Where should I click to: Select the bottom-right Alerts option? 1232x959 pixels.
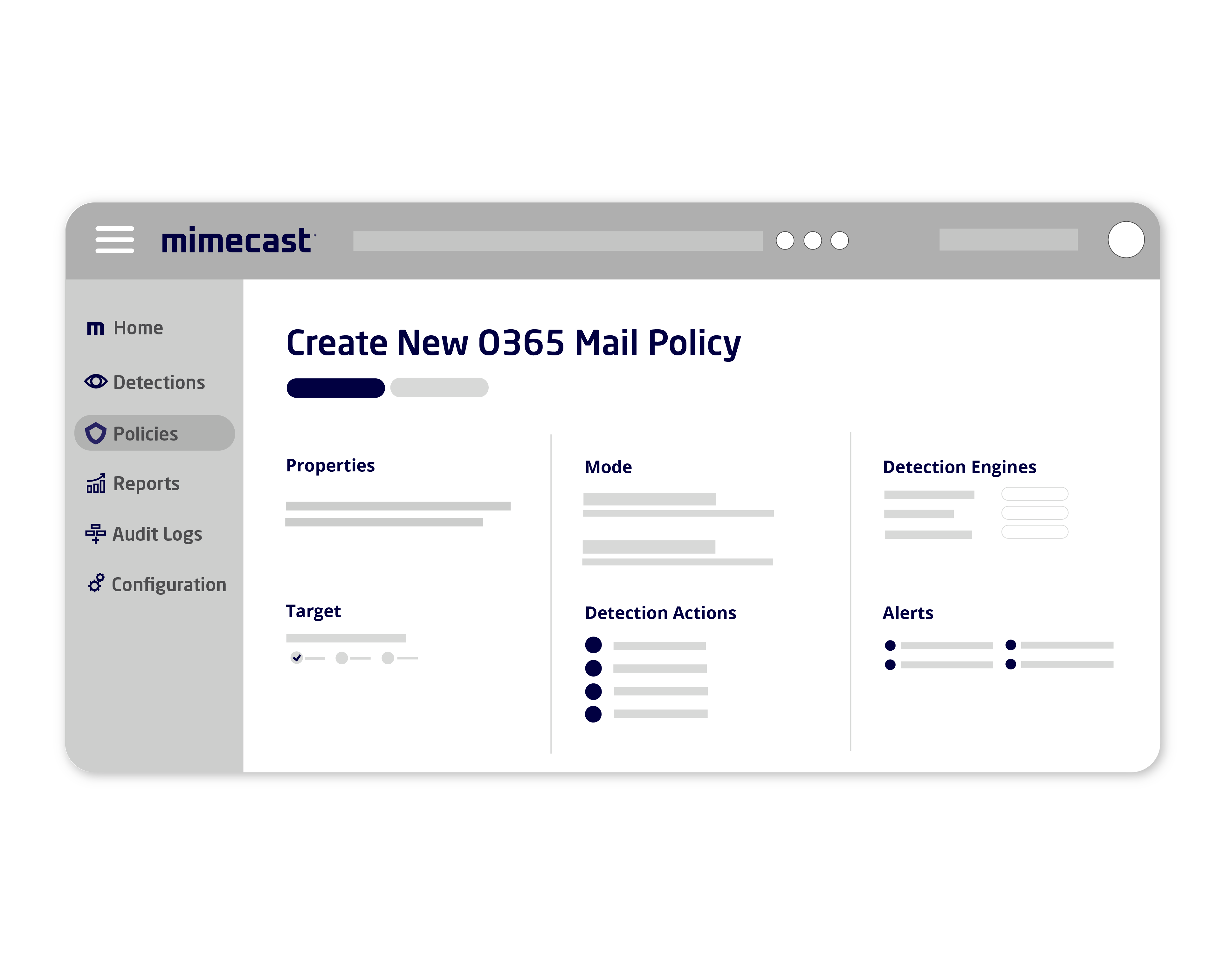[x=1011, y=664]
